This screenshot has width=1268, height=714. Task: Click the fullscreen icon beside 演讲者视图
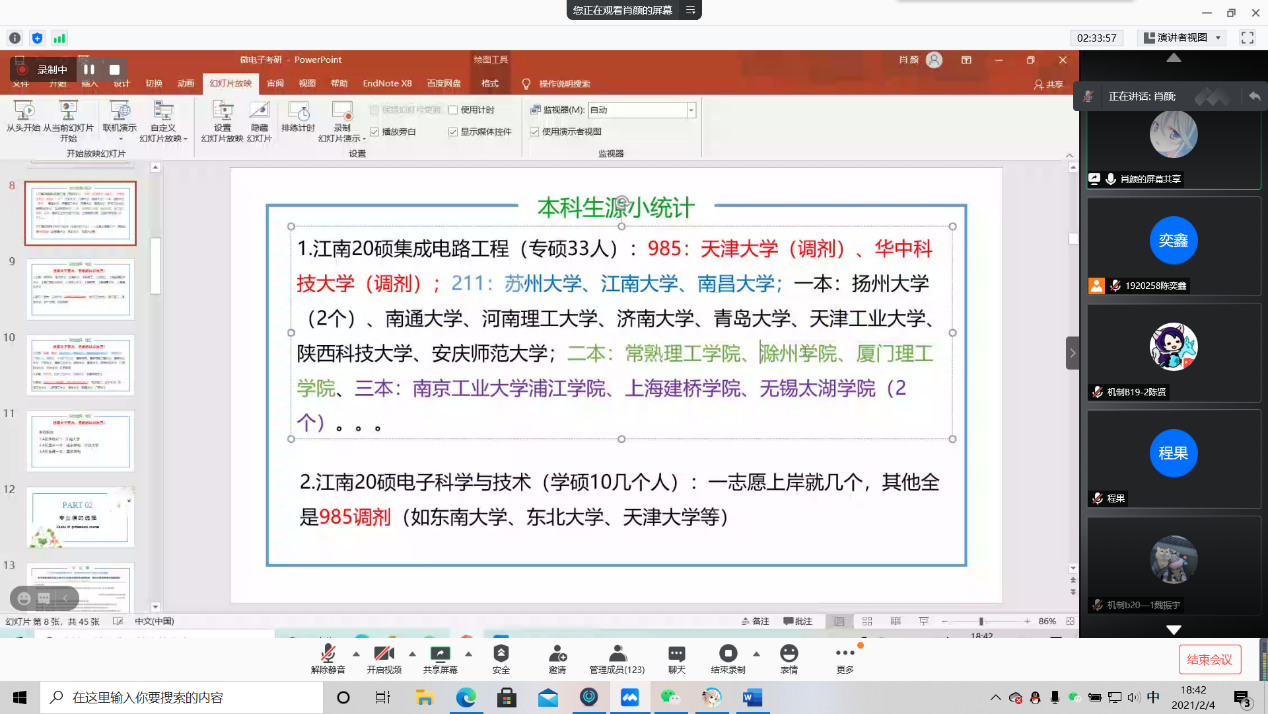[1247, 38]
